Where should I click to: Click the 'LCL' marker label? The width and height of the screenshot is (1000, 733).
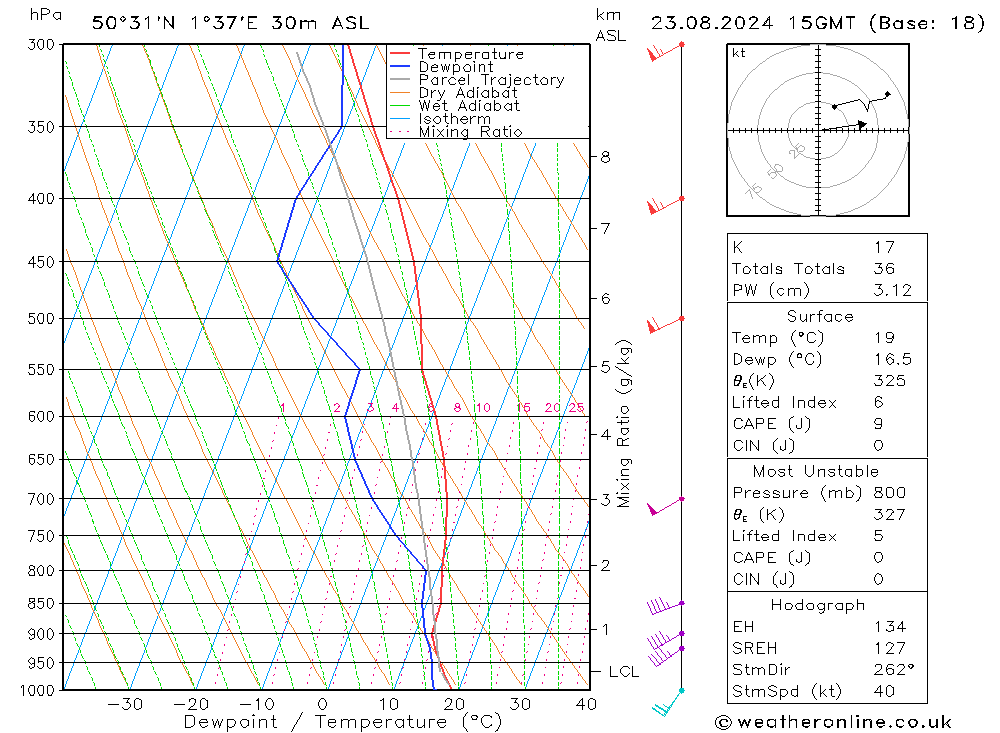coord(624,672)
